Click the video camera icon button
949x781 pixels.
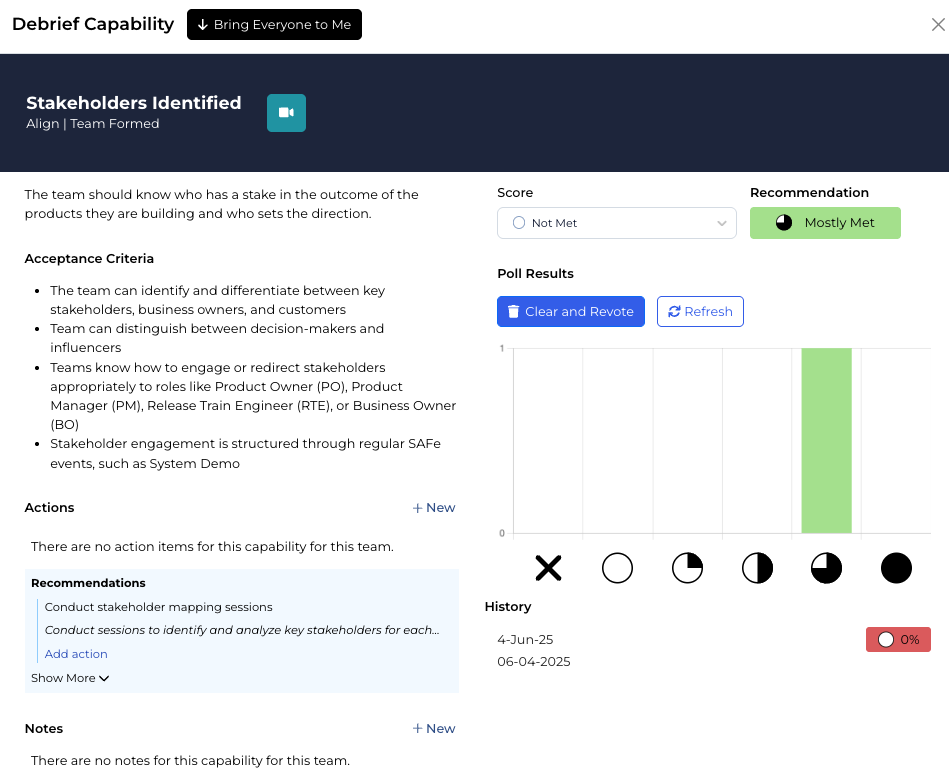[x=286, y=113]
